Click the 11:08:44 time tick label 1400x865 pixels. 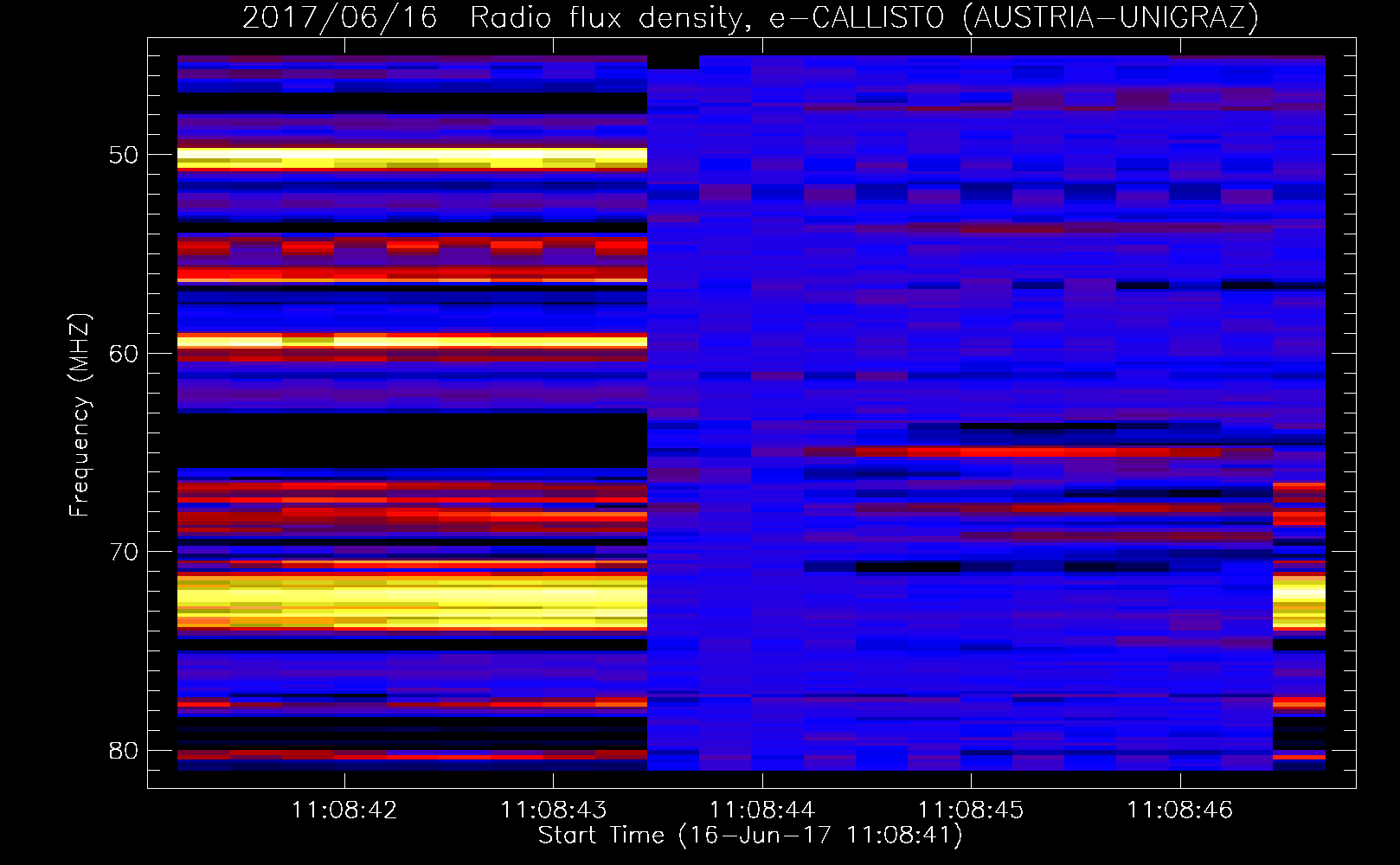(x=762, y=811)
